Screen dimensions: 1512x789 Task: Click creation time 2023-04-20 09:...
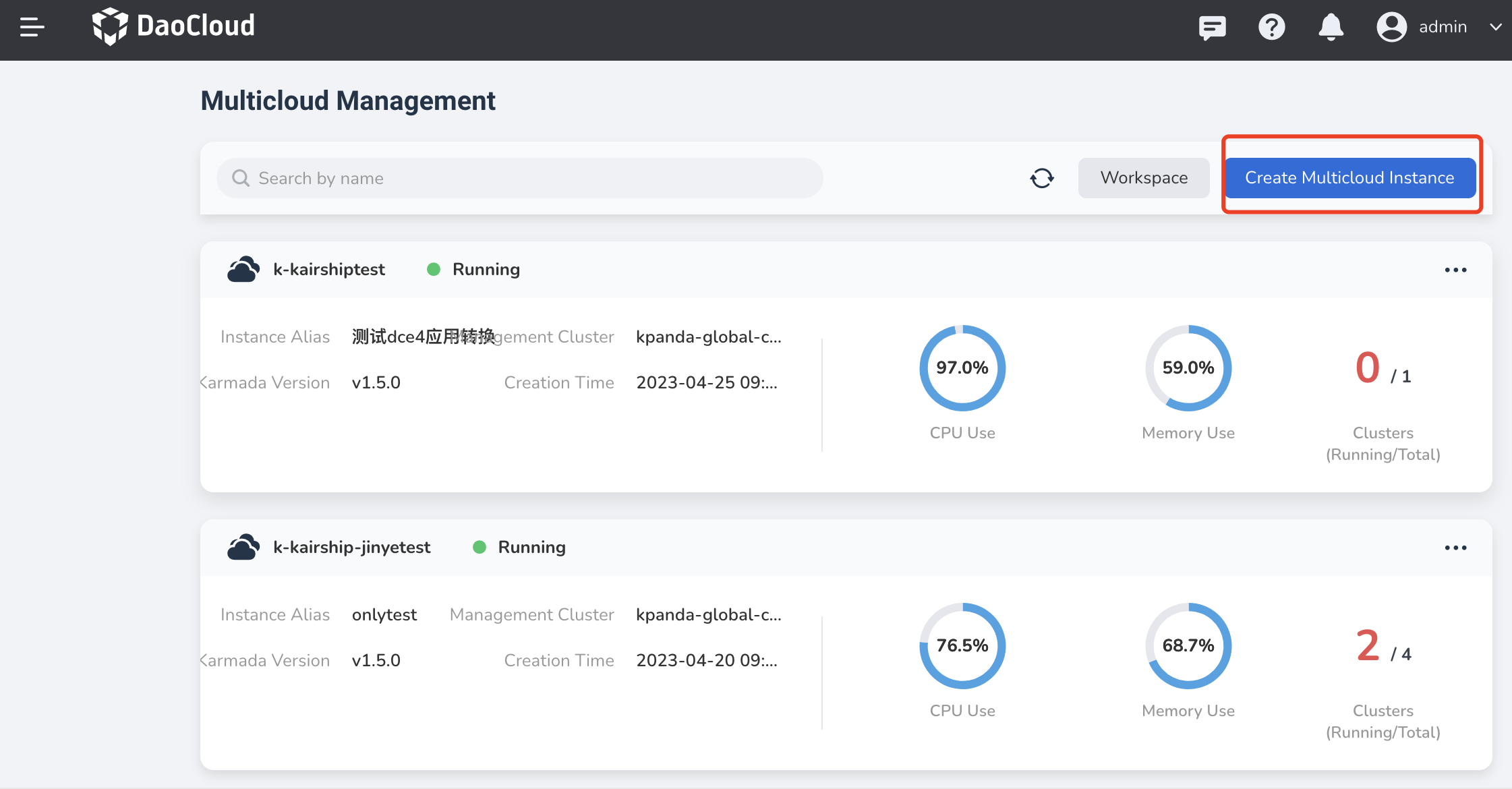click(707, 660)
